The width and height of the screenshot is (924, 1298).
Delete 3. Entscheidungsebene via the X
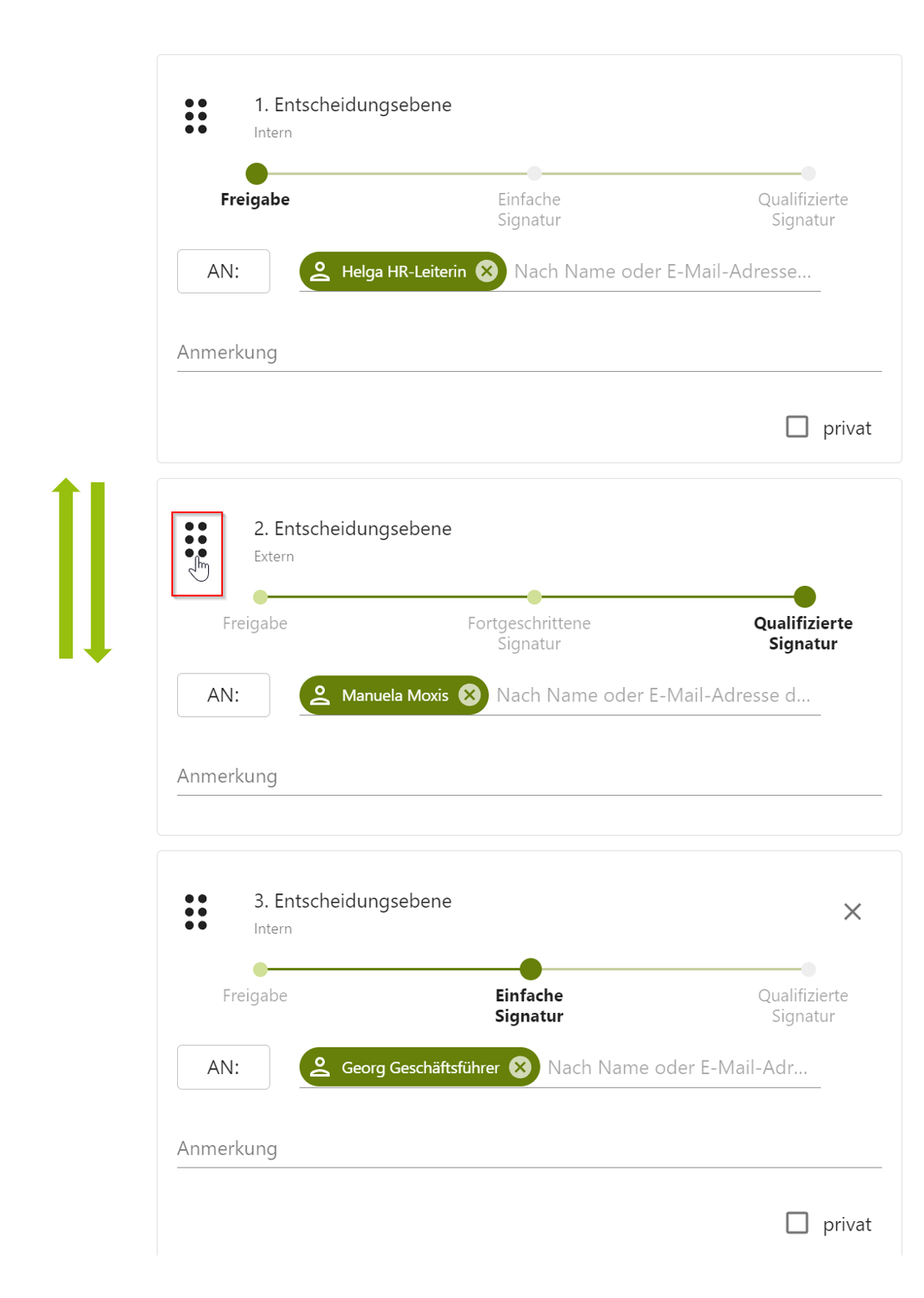(852, 911)
